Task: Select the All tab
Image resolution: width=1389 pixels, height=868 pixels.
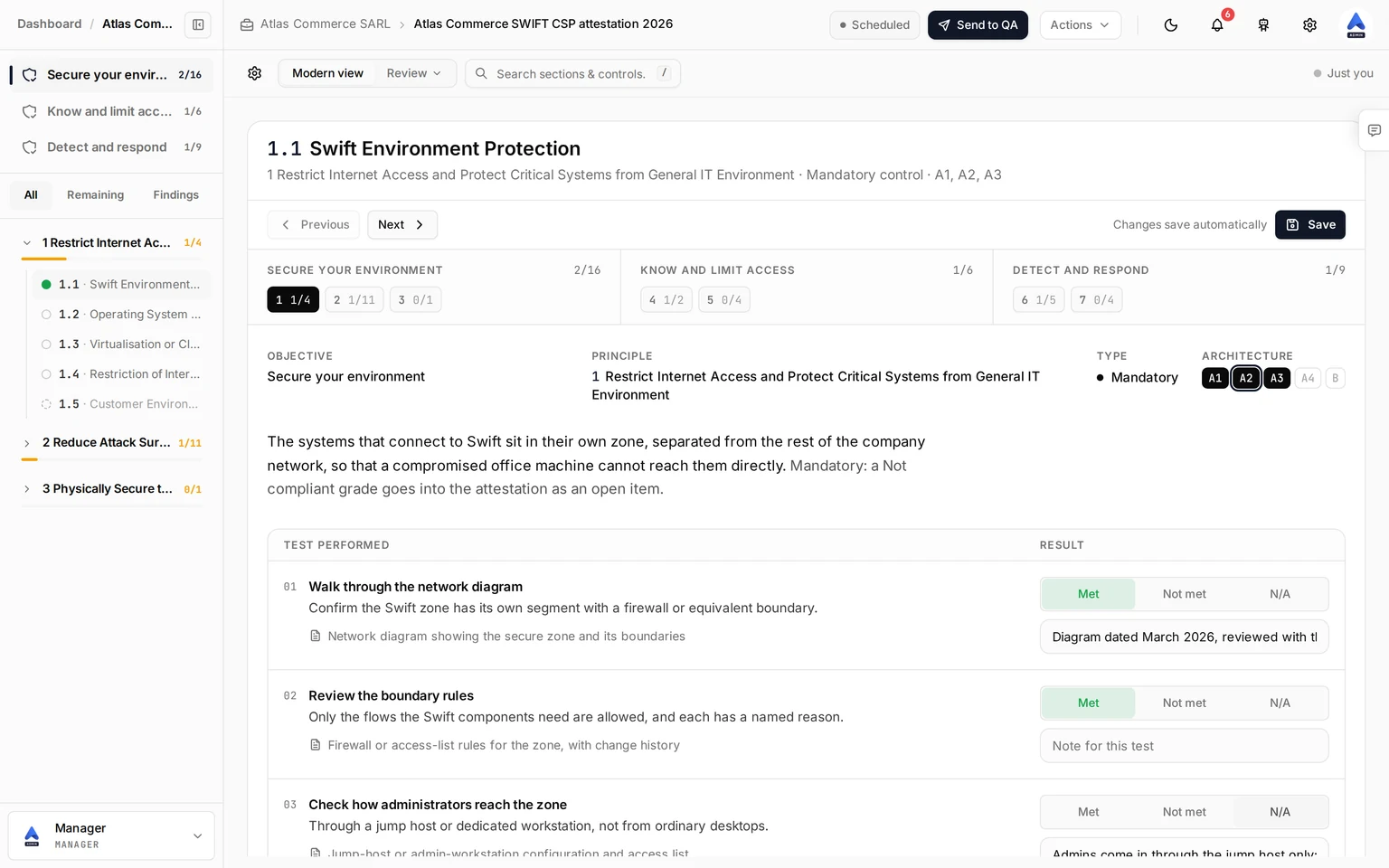Action: [31, 194]
